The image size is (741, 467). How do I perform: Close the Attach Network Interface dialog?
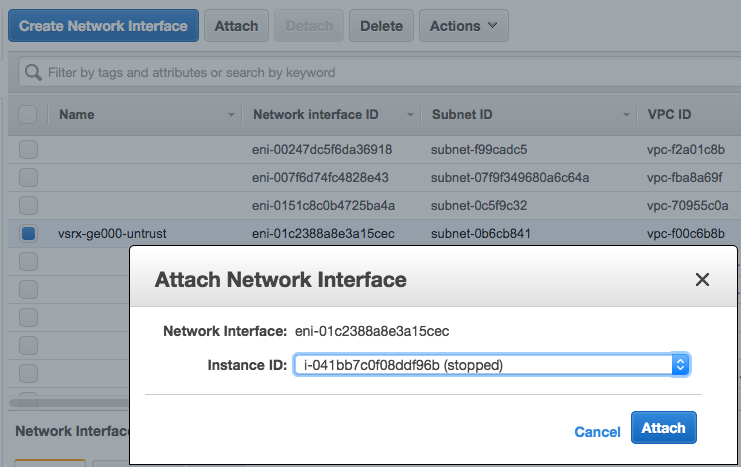point(702,280)
